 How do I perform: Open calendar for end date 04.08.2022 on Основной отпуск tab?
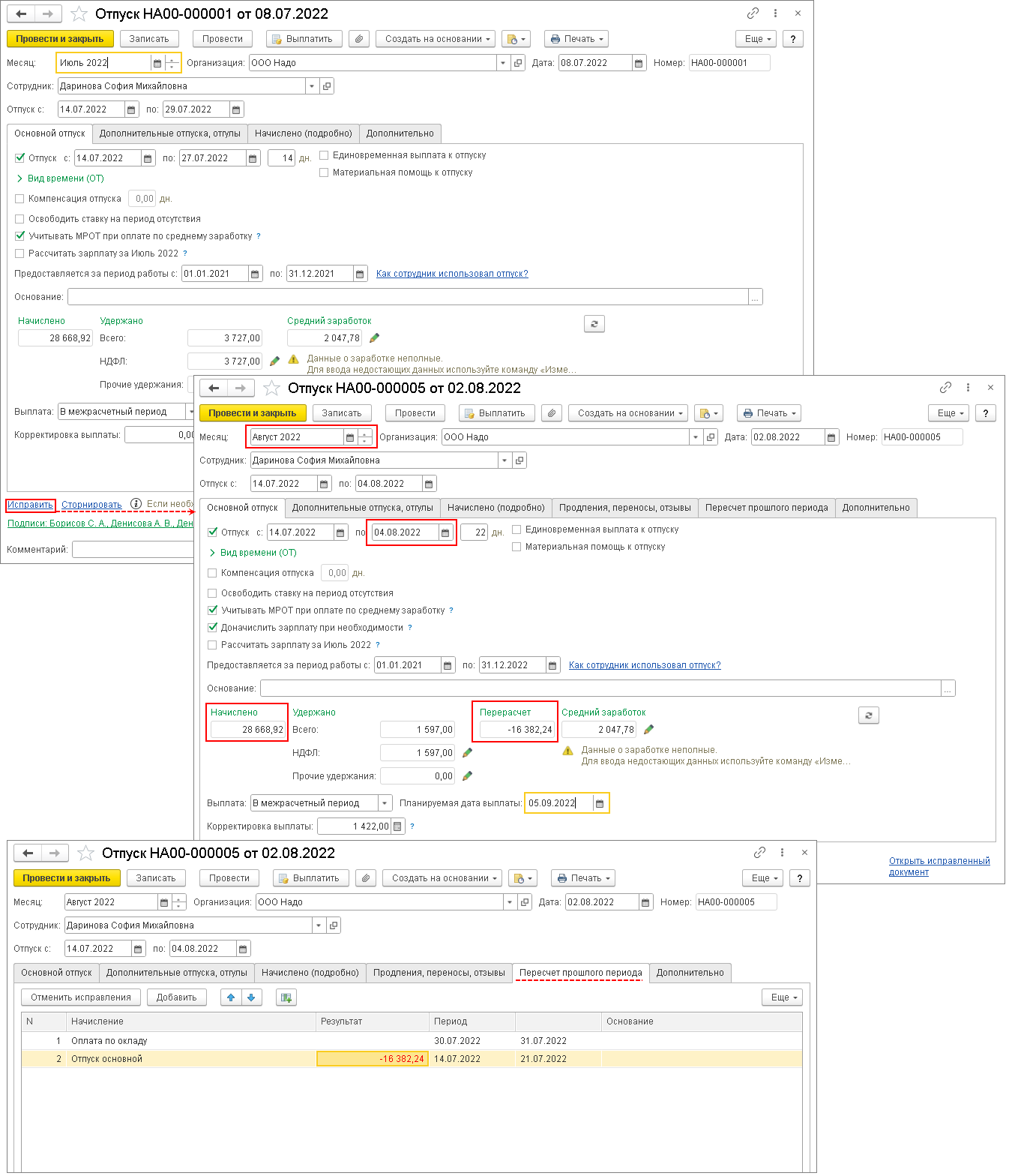tap(445, 532)
